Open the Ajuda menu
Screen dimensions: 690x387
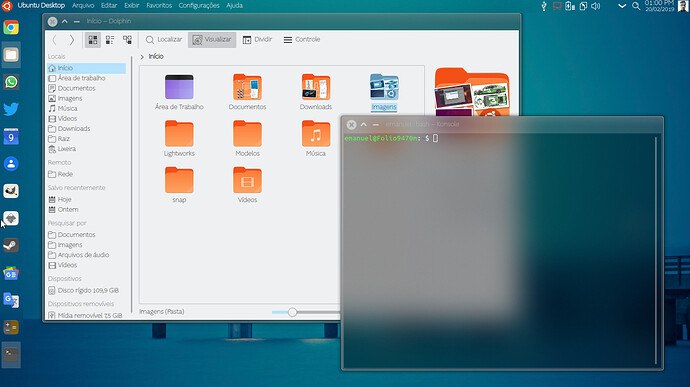click(x=234, y=6)
